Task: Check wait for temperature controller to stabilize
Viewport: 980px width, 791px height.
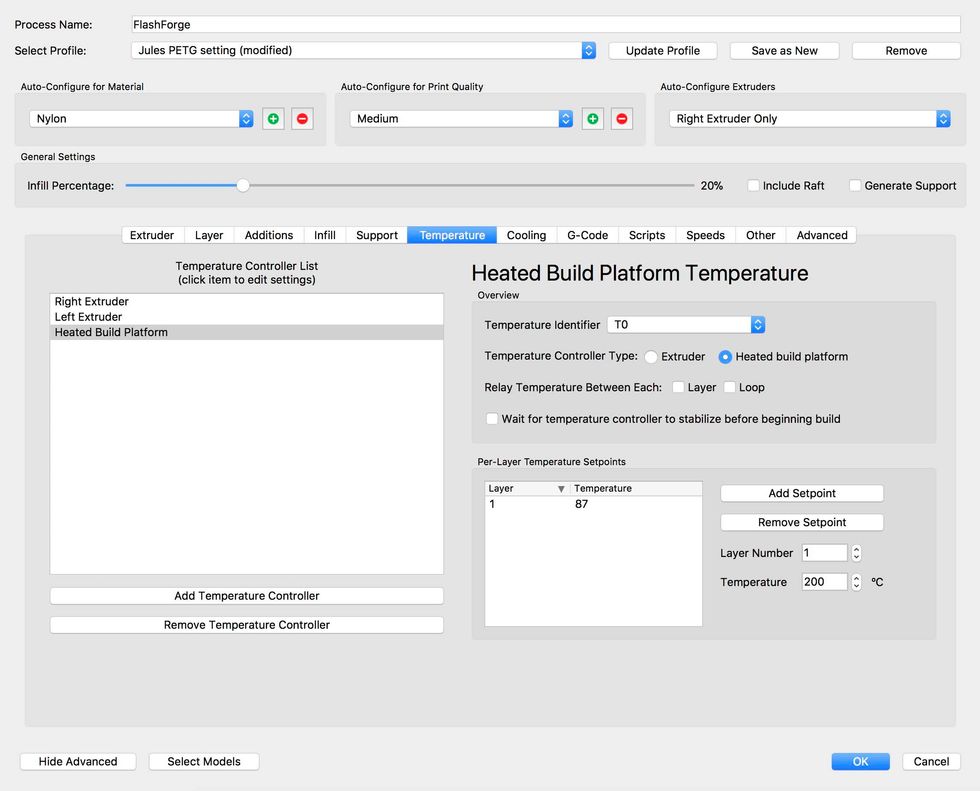Action: (492, 419)
